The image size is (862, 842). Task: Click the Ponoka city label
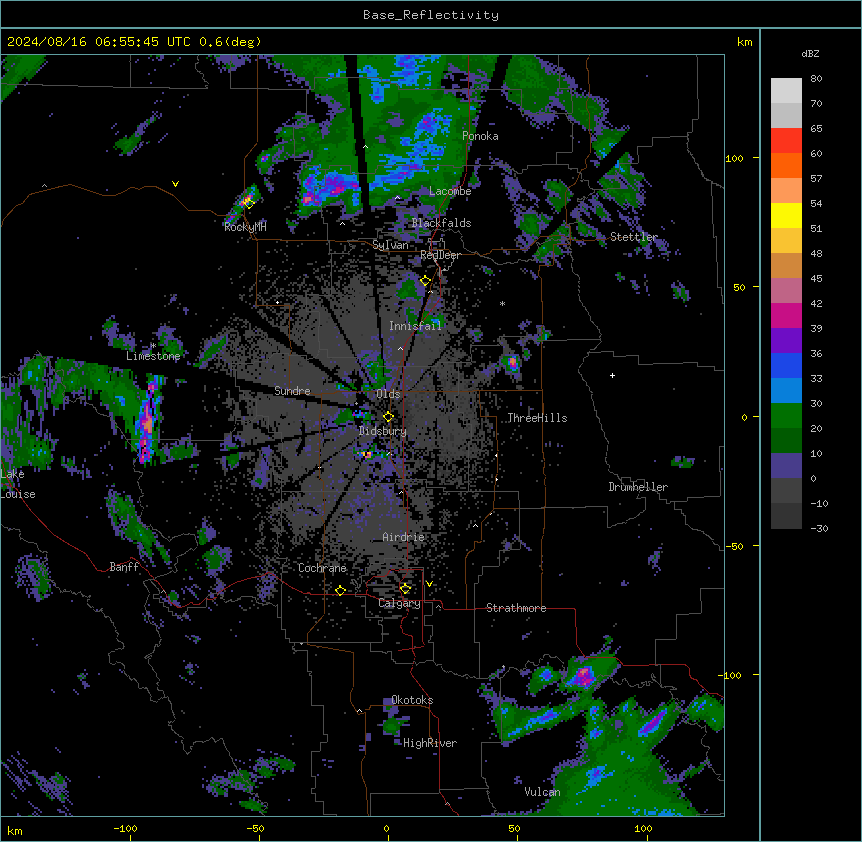click(480, 136)
